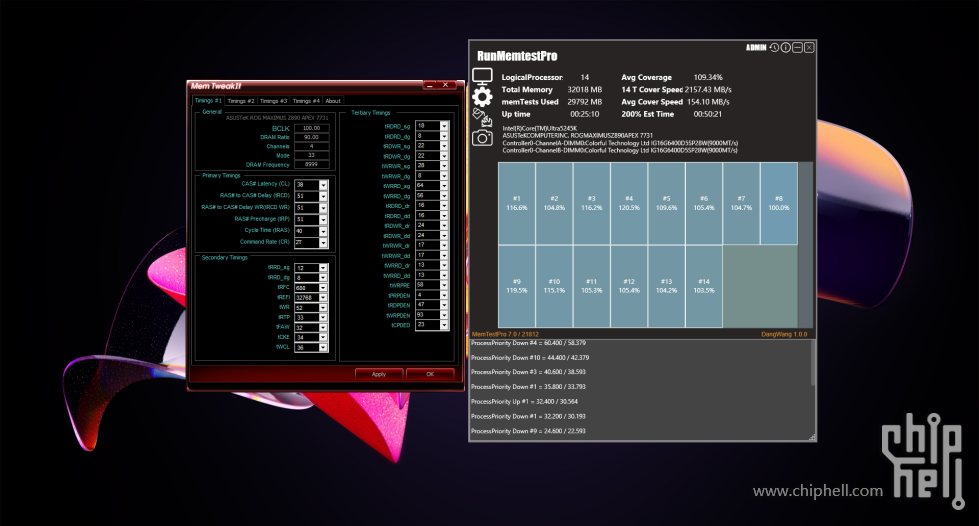Viewport: 979px width, 526px height.
Task: Click the Up time value 00:25:10
Action: tap(584, 114)
